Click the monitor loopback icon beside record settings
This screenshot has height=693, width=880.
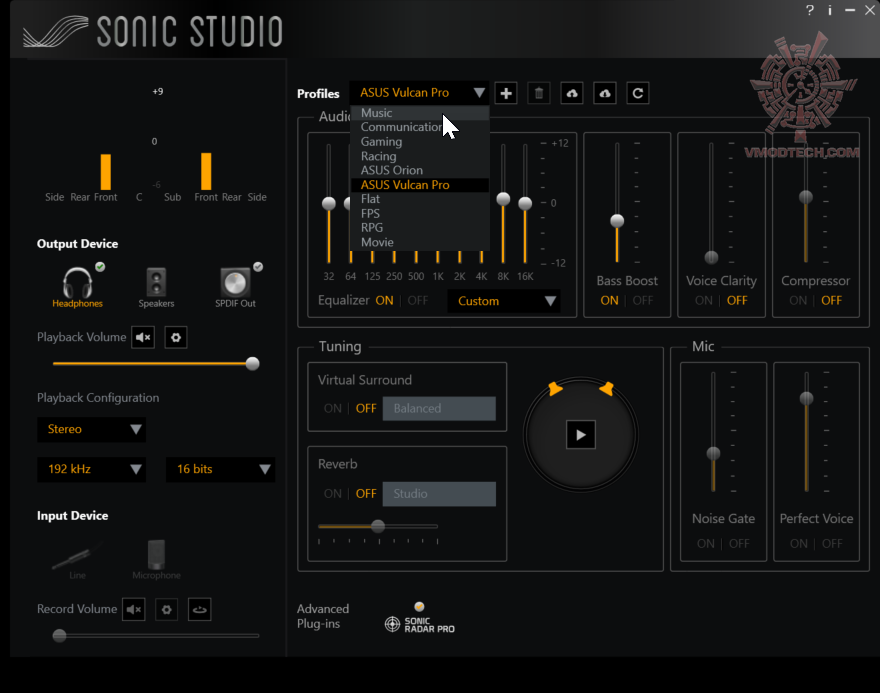pyautogui.click(x=200, y=609)
